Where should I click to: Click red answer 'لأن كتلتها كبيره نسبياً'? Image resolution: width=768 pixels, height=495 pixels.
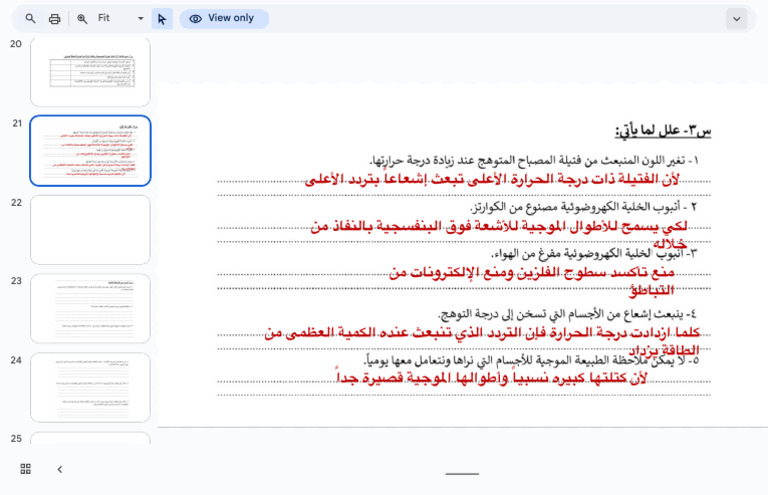491,377
